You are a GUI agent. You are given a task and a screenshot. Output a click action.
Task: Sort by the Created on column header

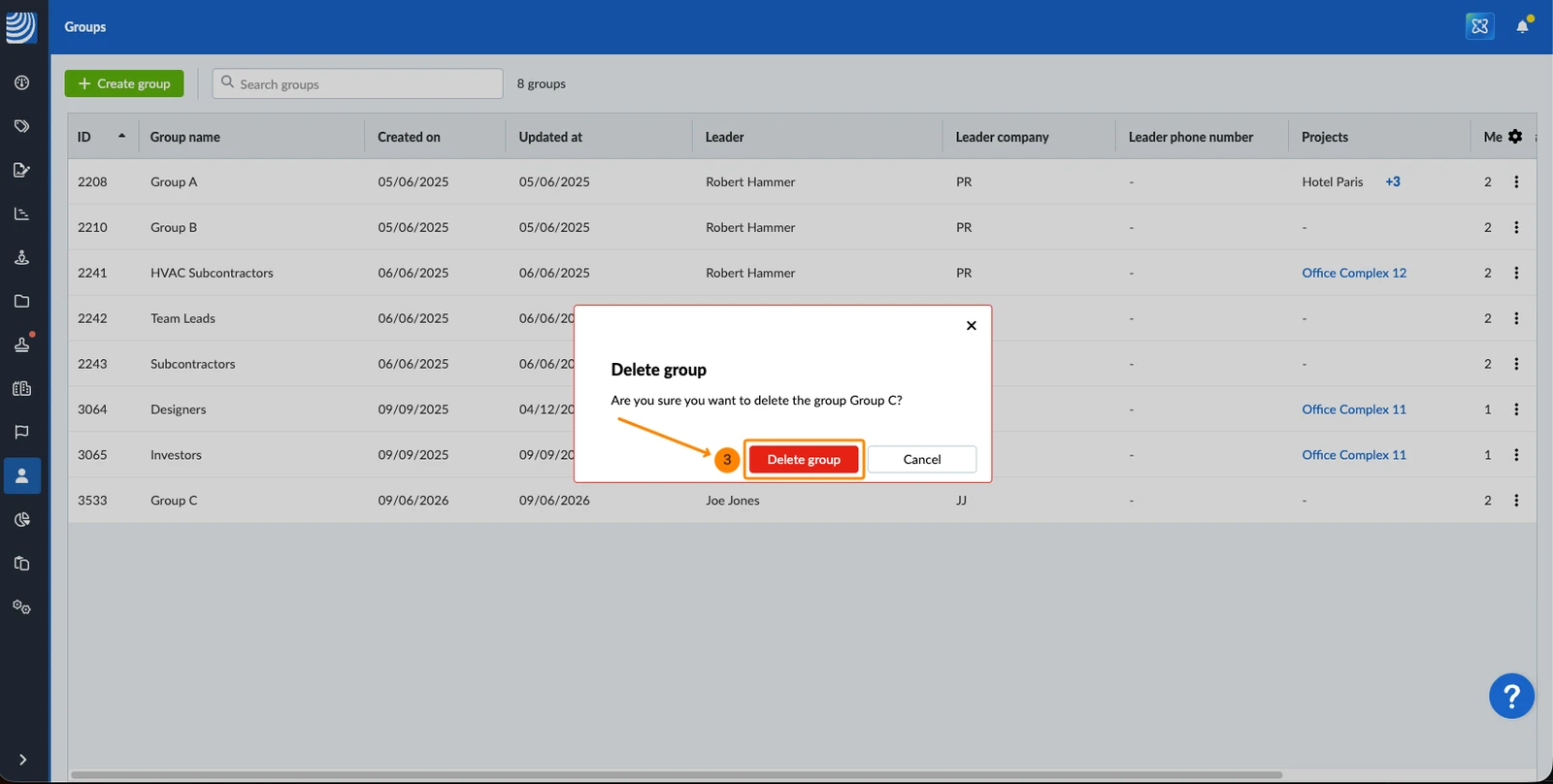coord(409,137)
